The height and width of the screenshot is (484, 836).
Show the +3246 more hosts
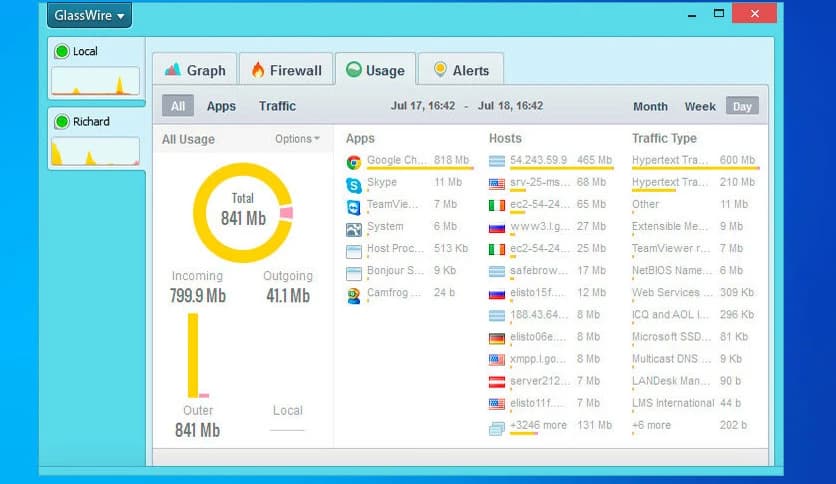point(538,425)
